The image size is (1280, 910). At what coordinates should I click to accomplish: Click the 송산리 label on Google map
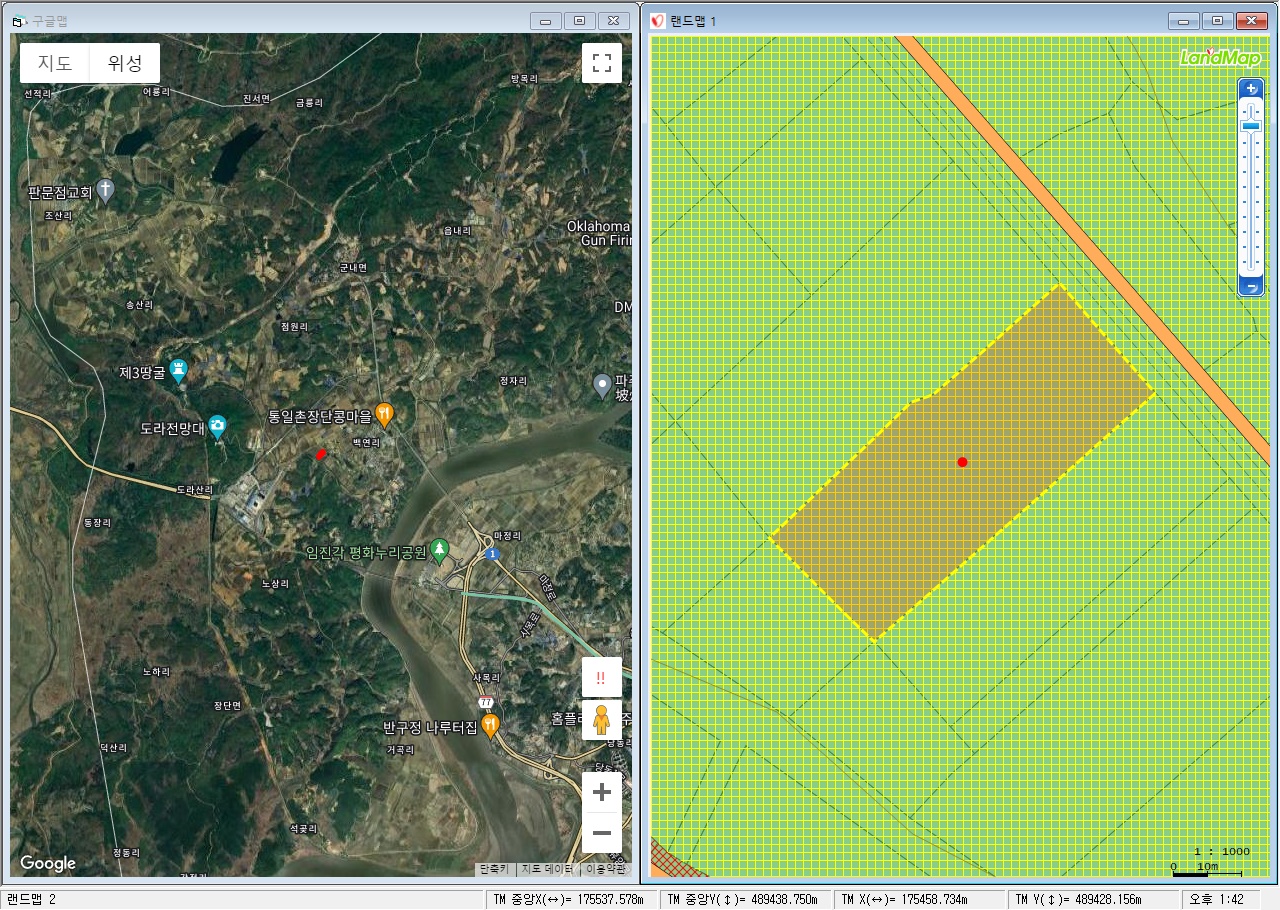[139, 304]
